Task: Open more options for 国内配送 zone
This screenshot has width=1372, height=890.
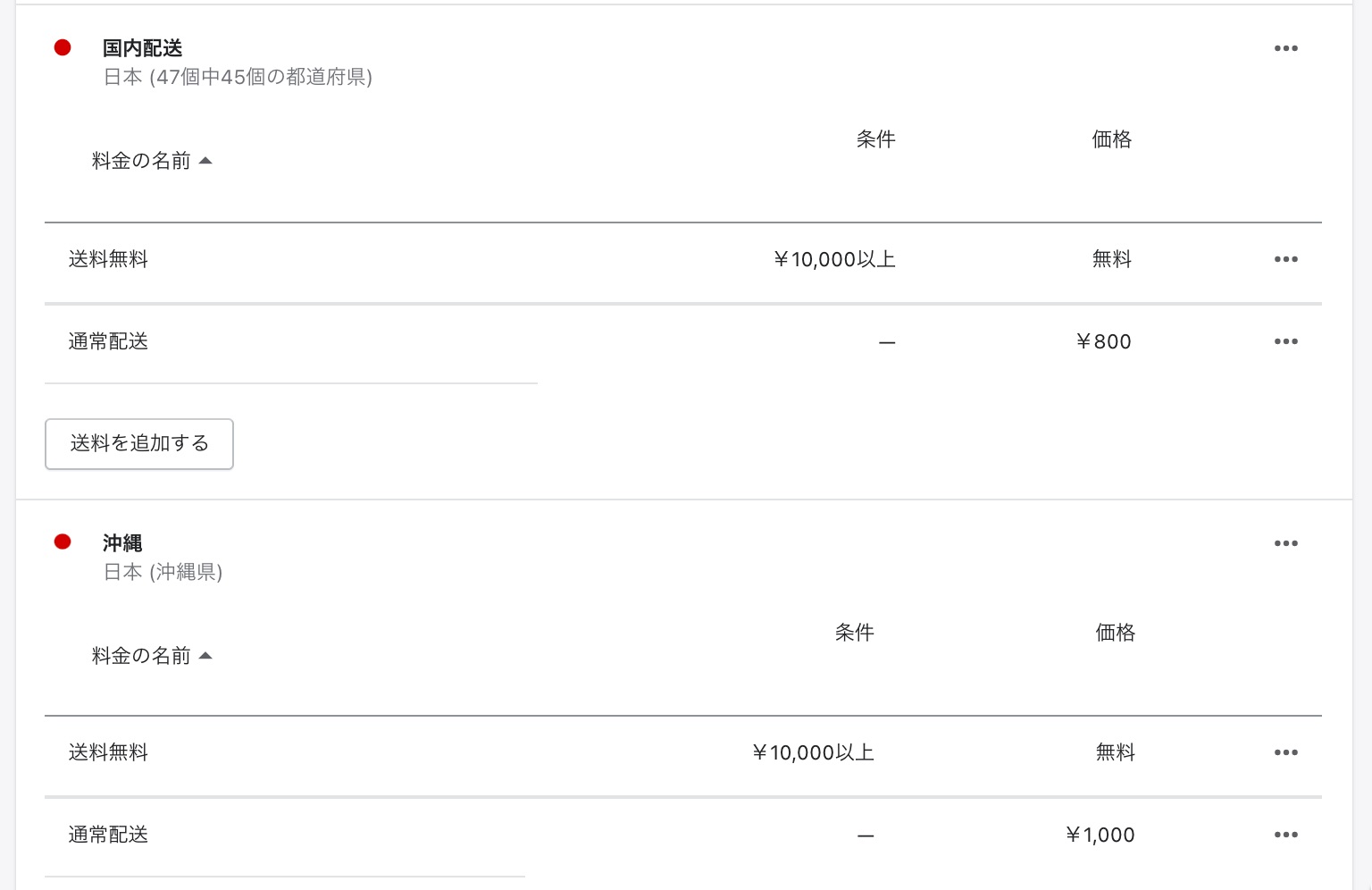Action: (1286, 48)
